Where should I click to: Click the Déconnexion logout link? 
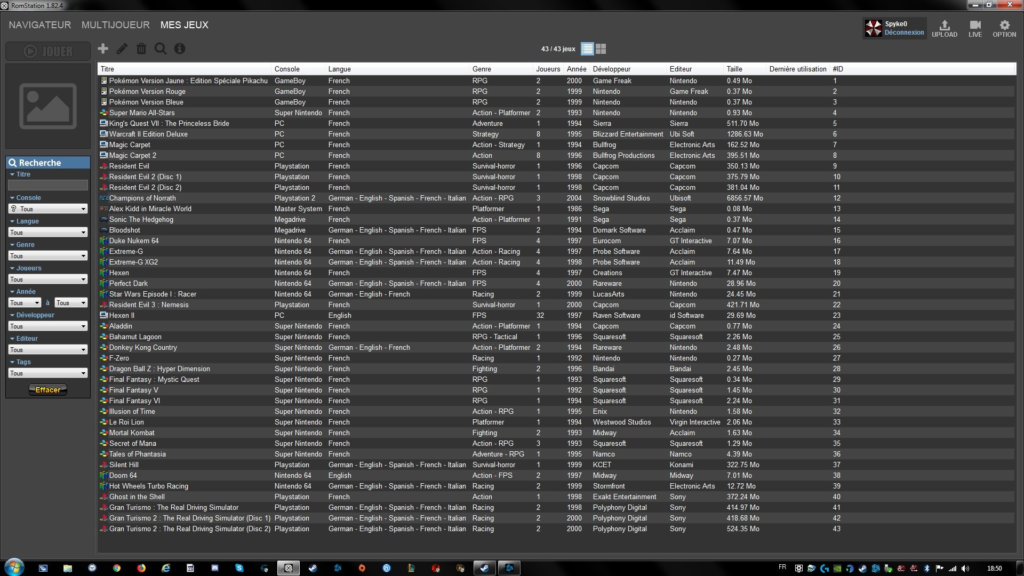[x=903, y=33]
